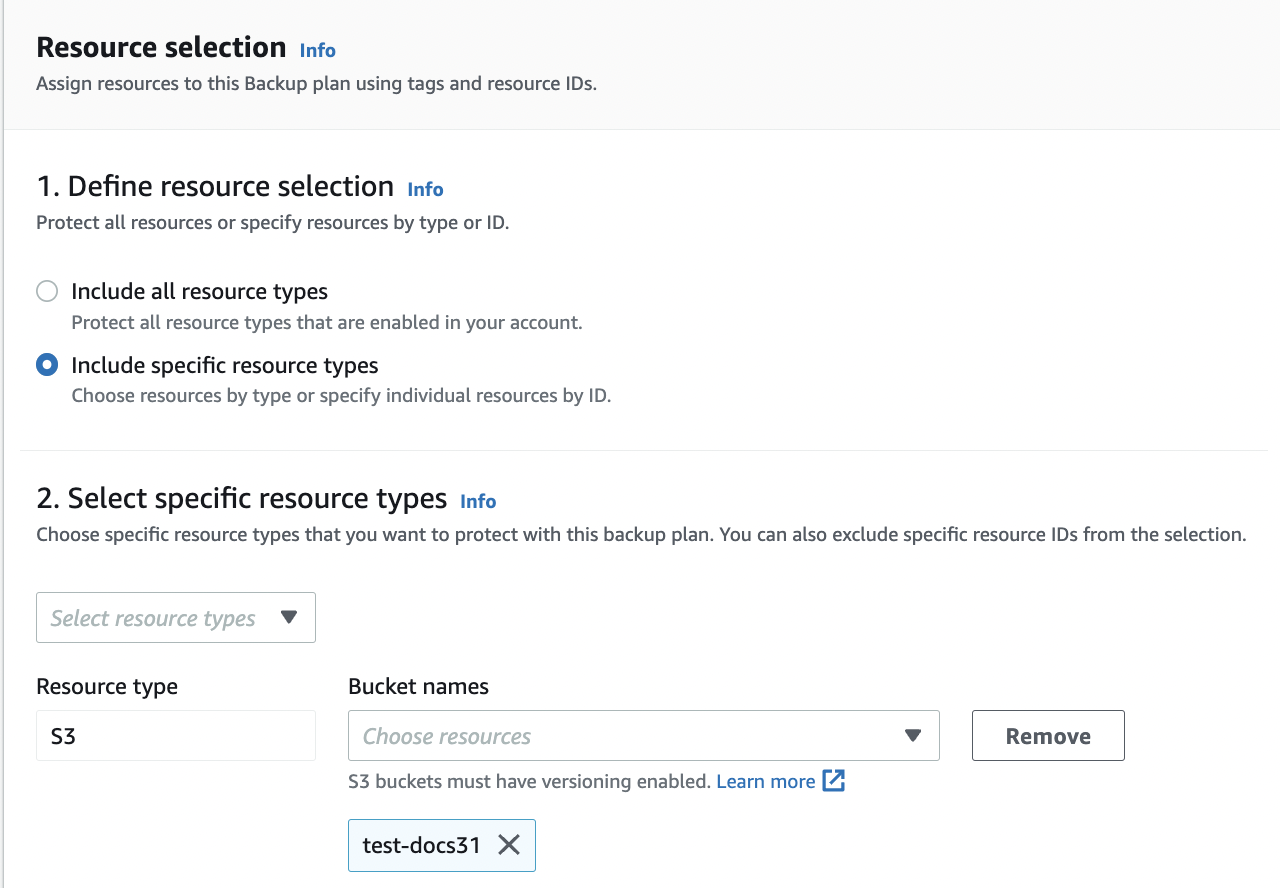The width and height of the screenshot is (1280, 888).
Task: Open the Learn more link
Action: click(766, 781)
